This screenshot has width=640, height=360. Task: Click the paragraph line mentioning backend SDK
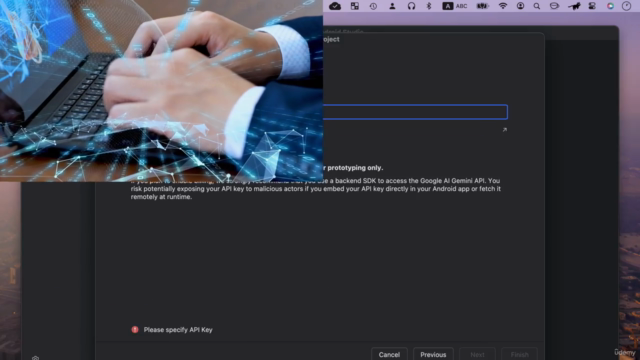[315, 181]
